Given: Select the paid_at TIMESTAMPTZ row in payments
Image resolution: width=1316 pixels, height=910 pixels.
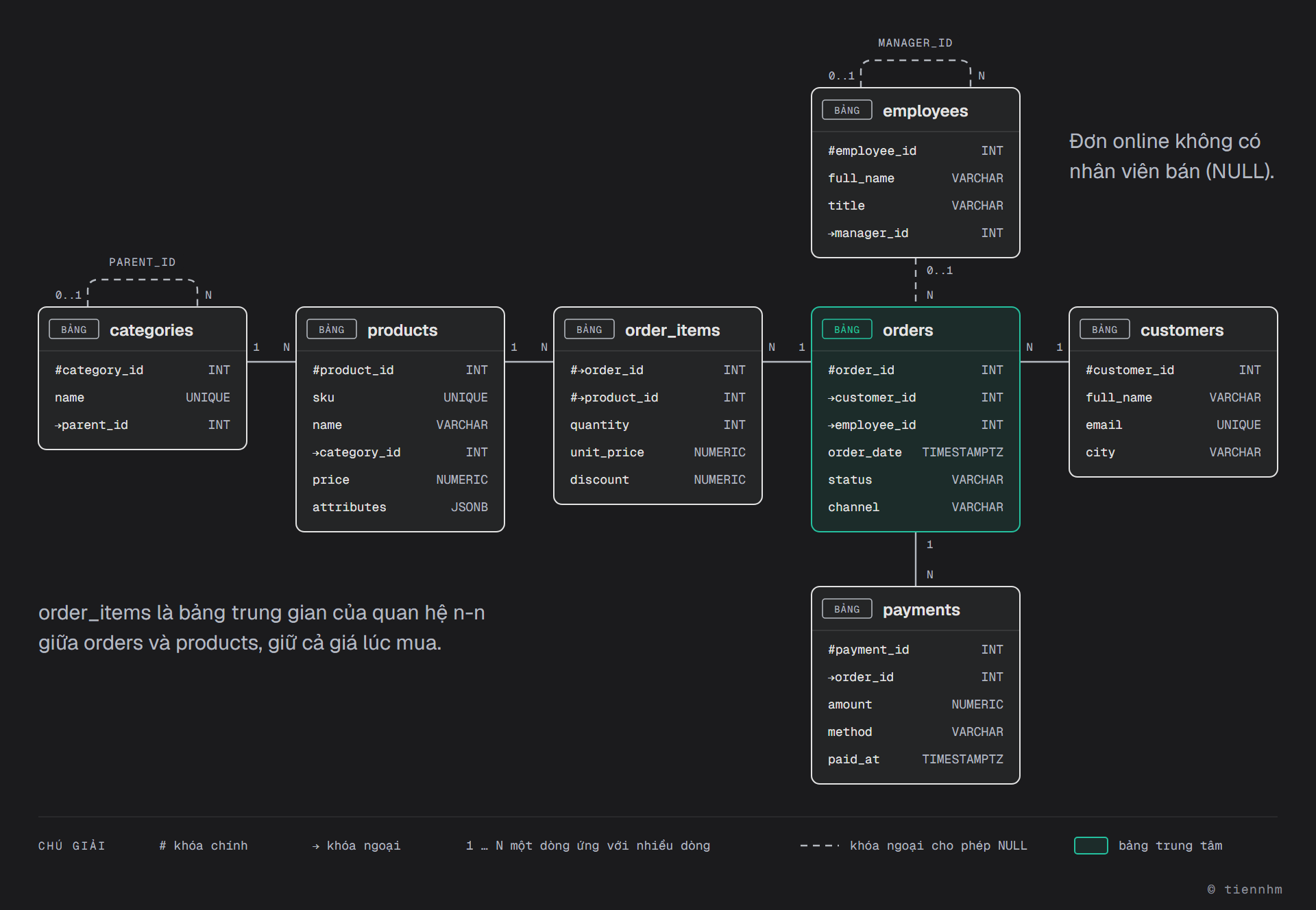Looking at the screenshot, I should click(916, 759).
